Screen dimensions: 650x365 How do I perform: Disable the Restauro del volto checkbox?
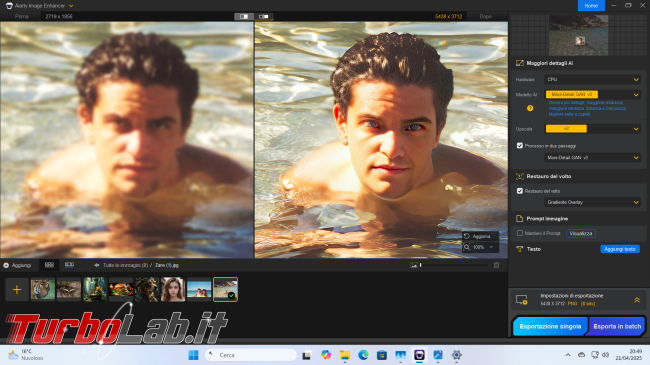click(519, 191)
